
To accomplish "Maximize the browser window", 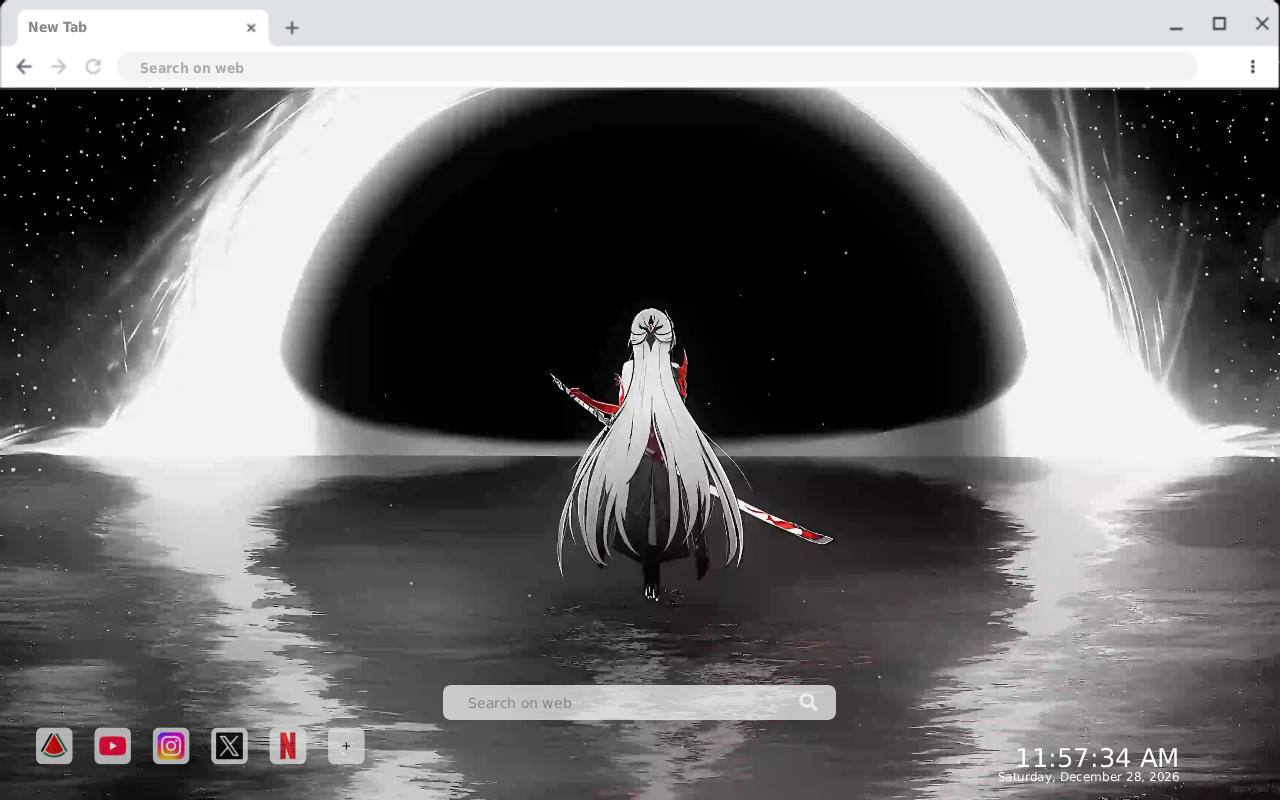I will click(1219, 24).
